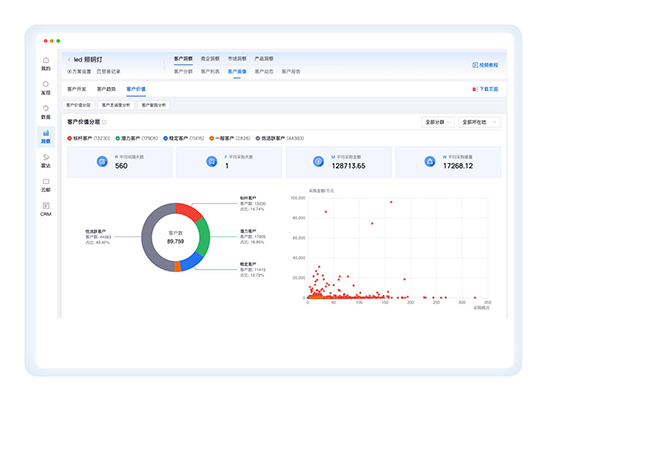Open the active 客户画像 sub-tab

(x=237, y=72)
